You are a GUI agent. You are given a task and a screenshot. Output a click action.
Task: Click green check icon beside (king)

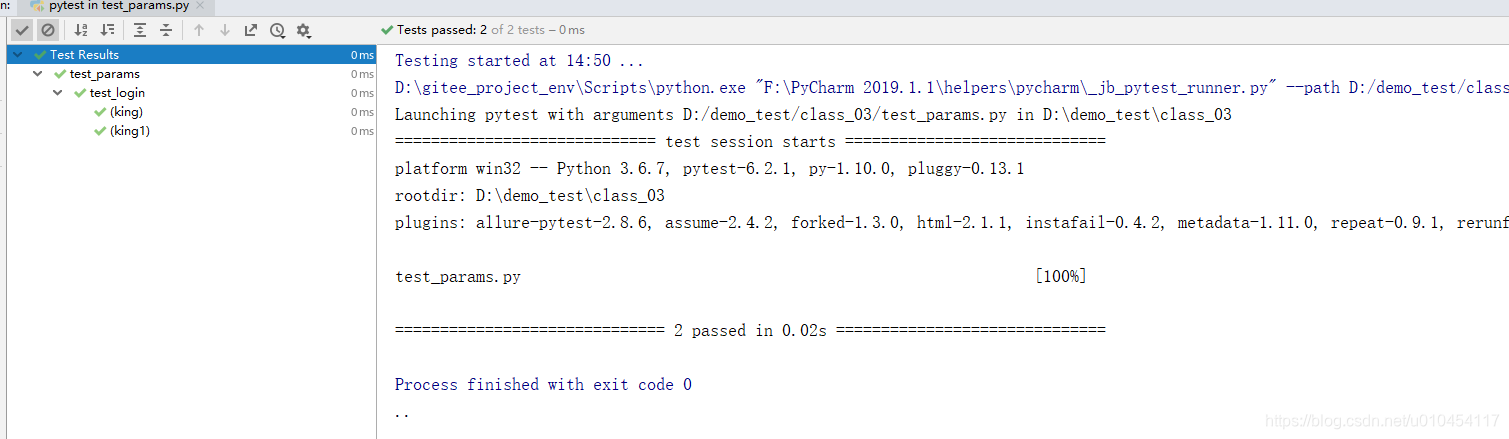tap(100, 112)
